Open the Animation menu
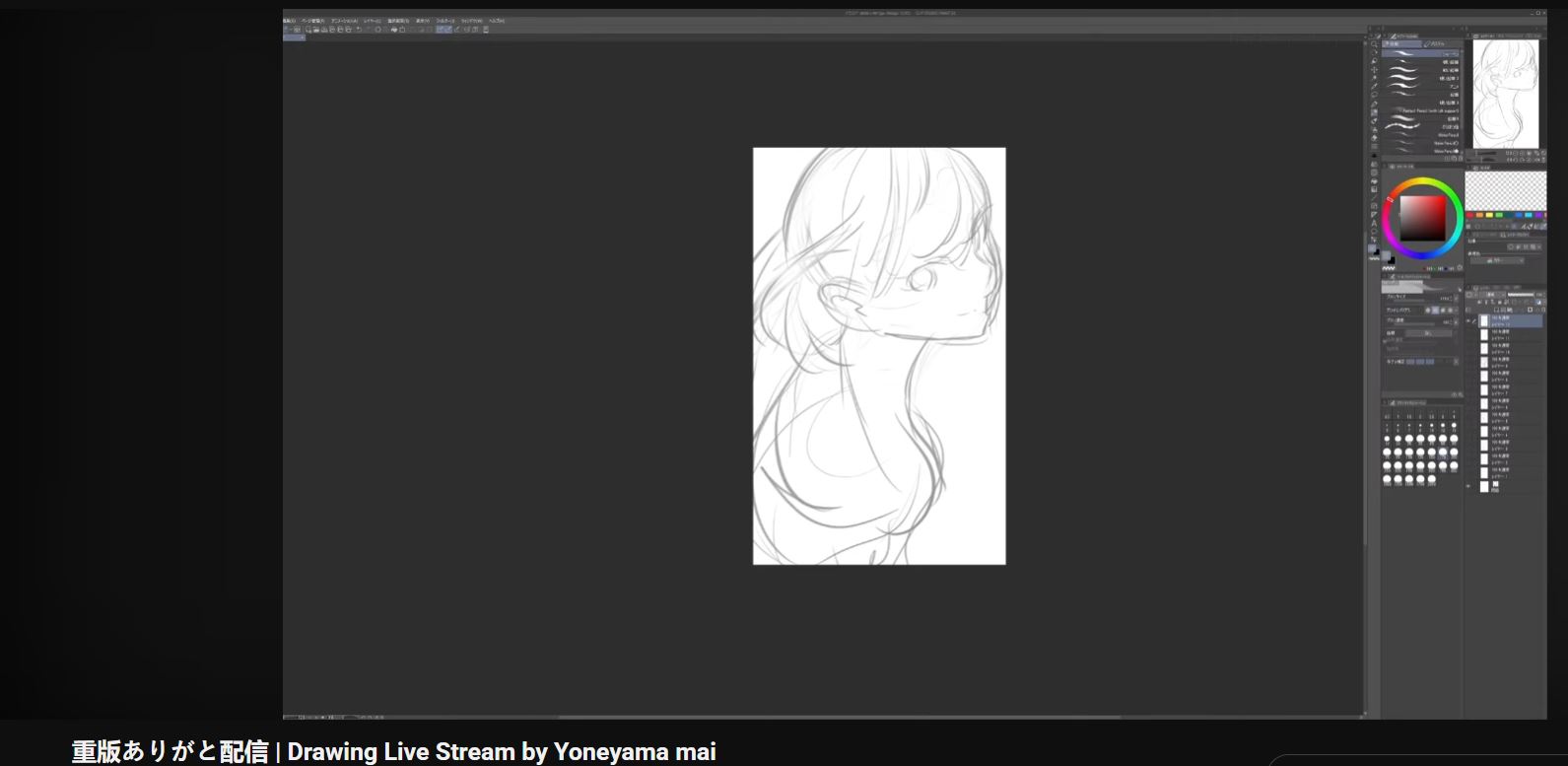Image resolution: width=1568 pixels, height=766 pixels. pos(344,21)
